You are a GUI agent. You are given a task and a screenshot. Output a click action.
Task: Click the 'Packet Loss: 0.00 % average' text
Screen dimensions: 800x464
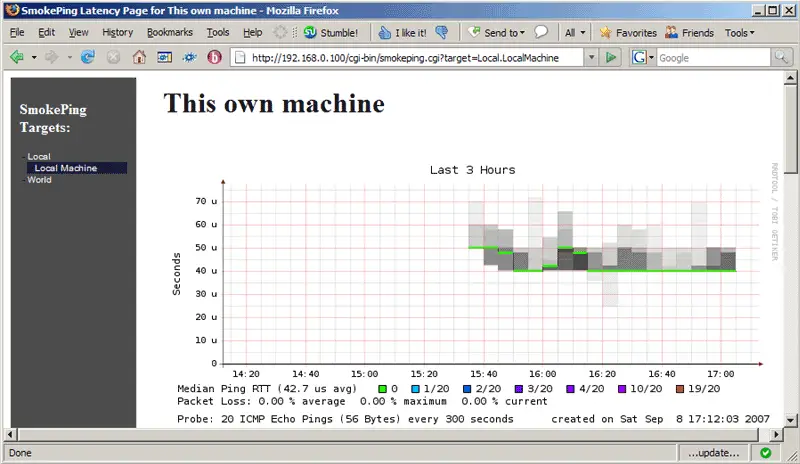tap(261, 401)
